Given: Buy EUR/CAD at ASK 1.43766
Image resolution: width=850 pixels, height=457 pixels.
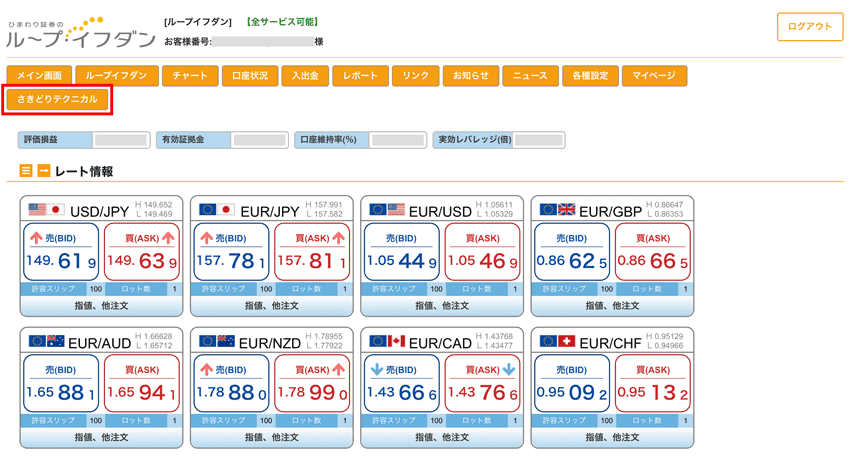Looking at the screenshot, I should tap(482, 384).
